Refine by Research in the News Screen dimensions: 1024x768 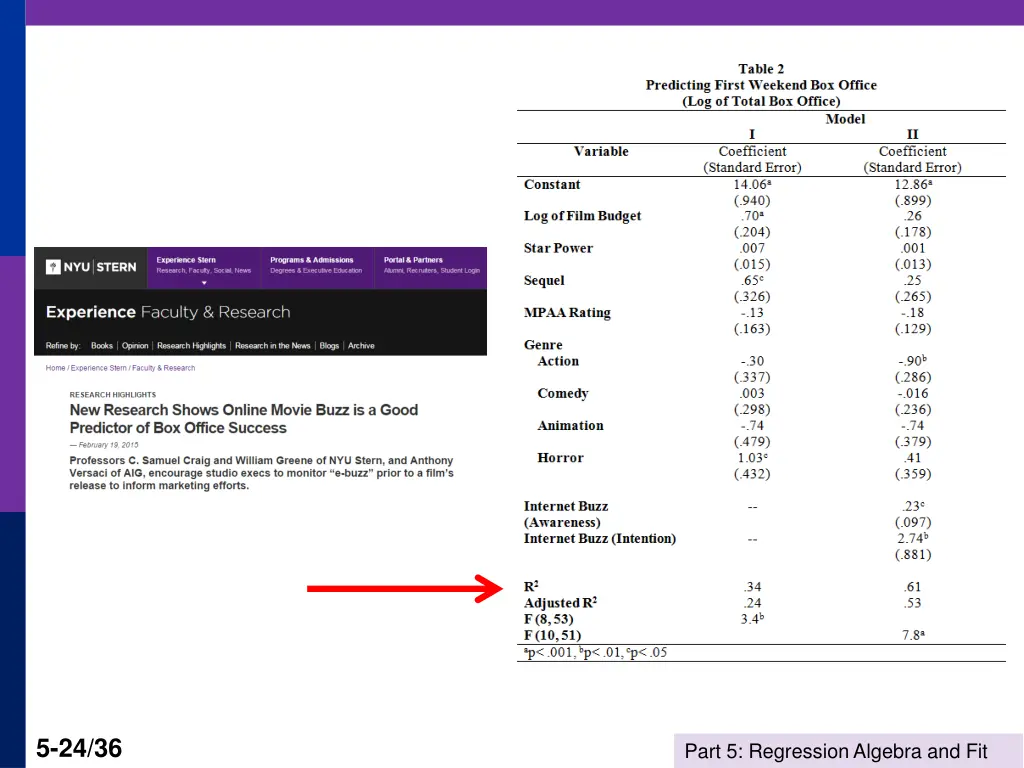[273, 346]
